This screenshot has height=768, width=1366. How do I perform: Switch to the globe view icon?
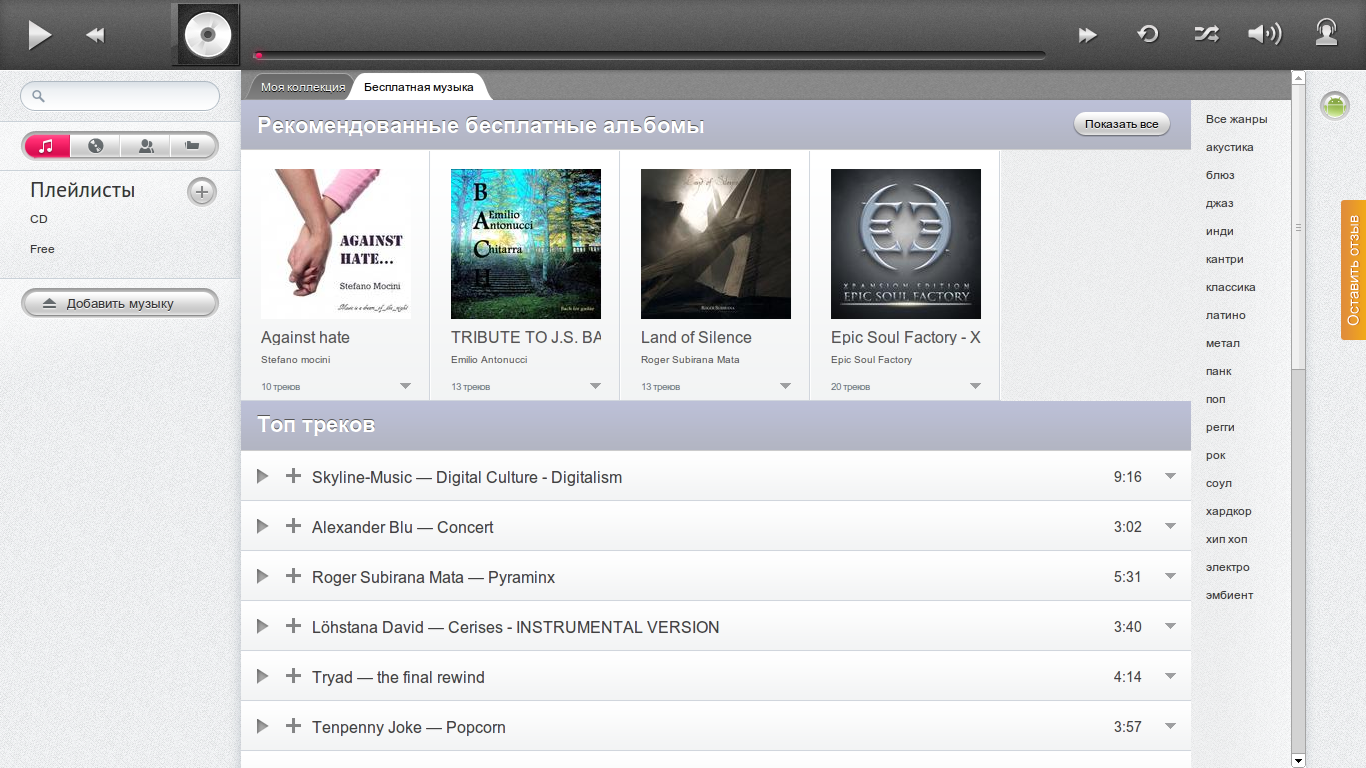[96, 146]
